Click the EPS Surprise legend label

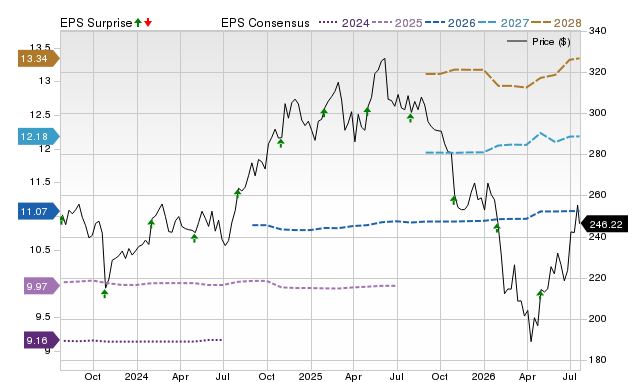point(96,23)
